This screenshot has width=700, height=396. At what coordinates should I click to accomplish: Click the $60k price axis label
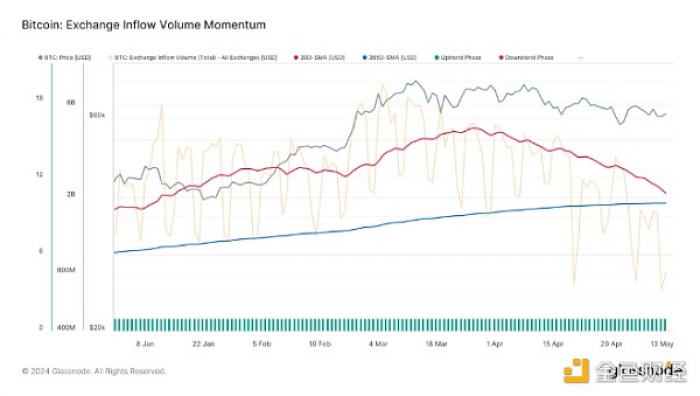point(97,115)
